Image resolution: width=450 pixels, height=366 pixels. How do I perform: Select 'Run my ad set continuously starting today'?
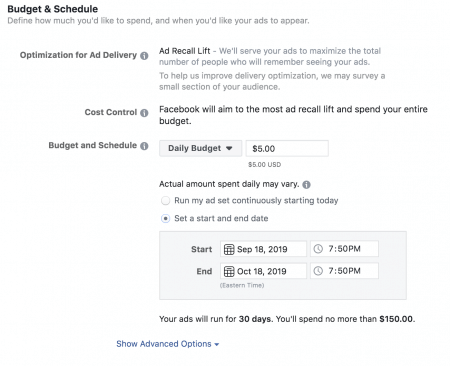(165, 201)
